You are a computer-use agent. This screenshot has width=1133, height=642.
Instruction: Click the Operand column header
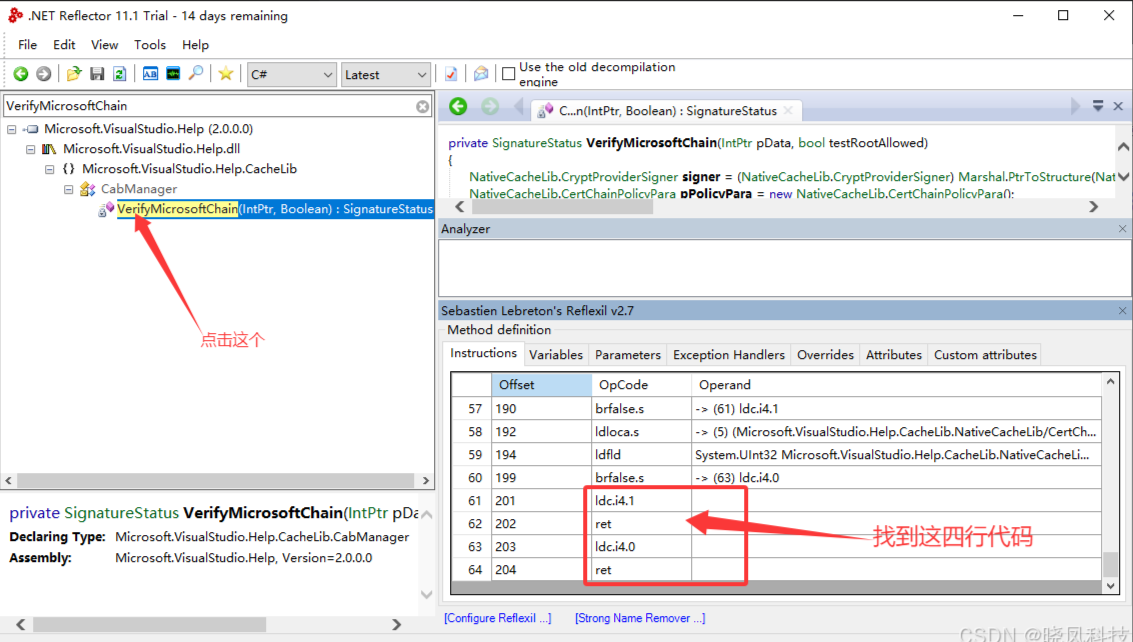tap(896, 385)
